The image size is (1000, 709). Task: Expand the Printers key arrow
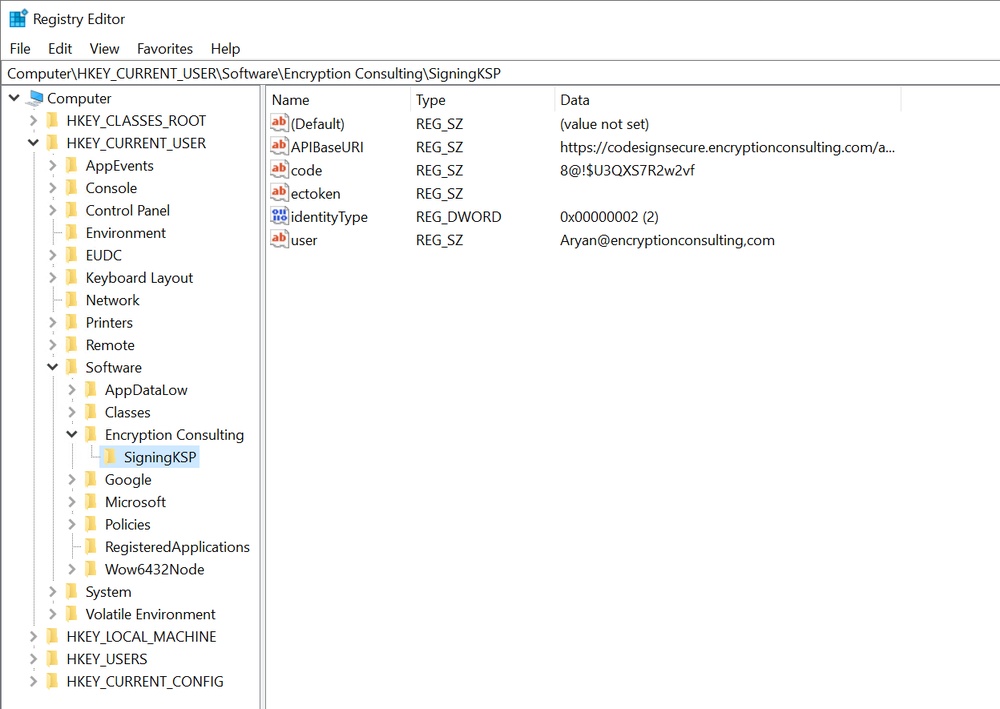tap(52, 323)
